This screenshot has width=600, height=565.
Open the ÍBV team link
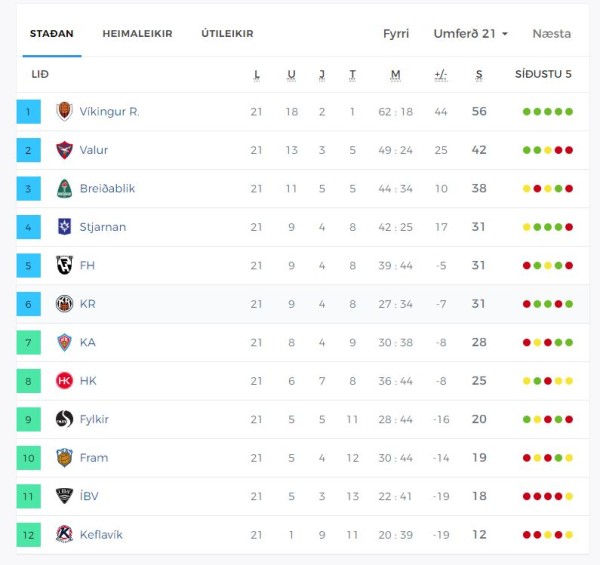(89, 496)
